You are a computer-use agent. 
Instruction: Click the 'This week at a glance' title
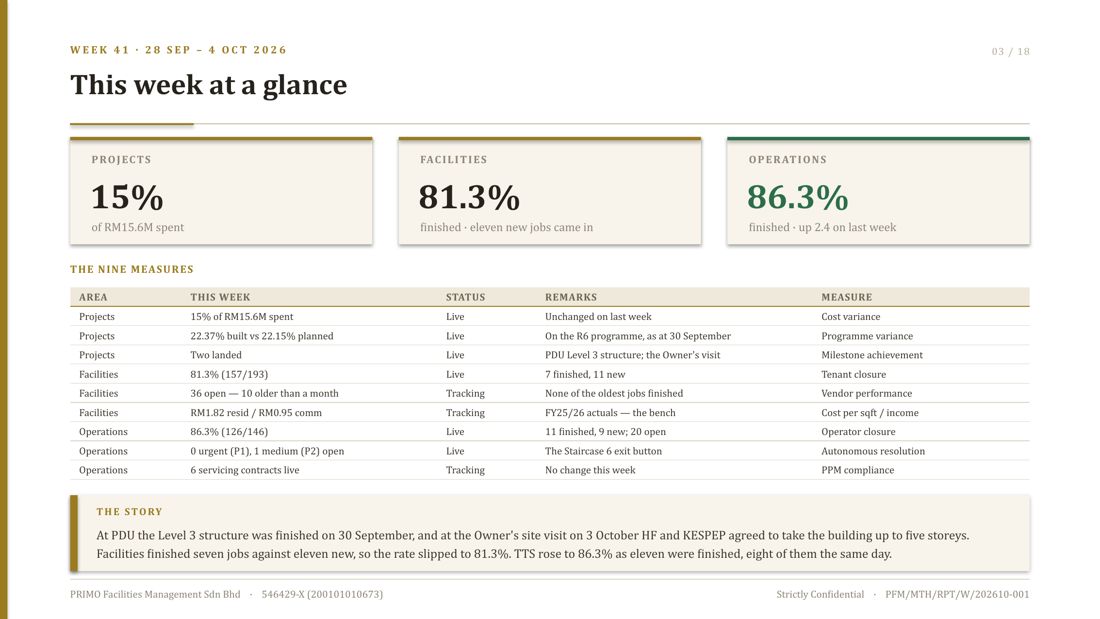click(x=208, y=85)
